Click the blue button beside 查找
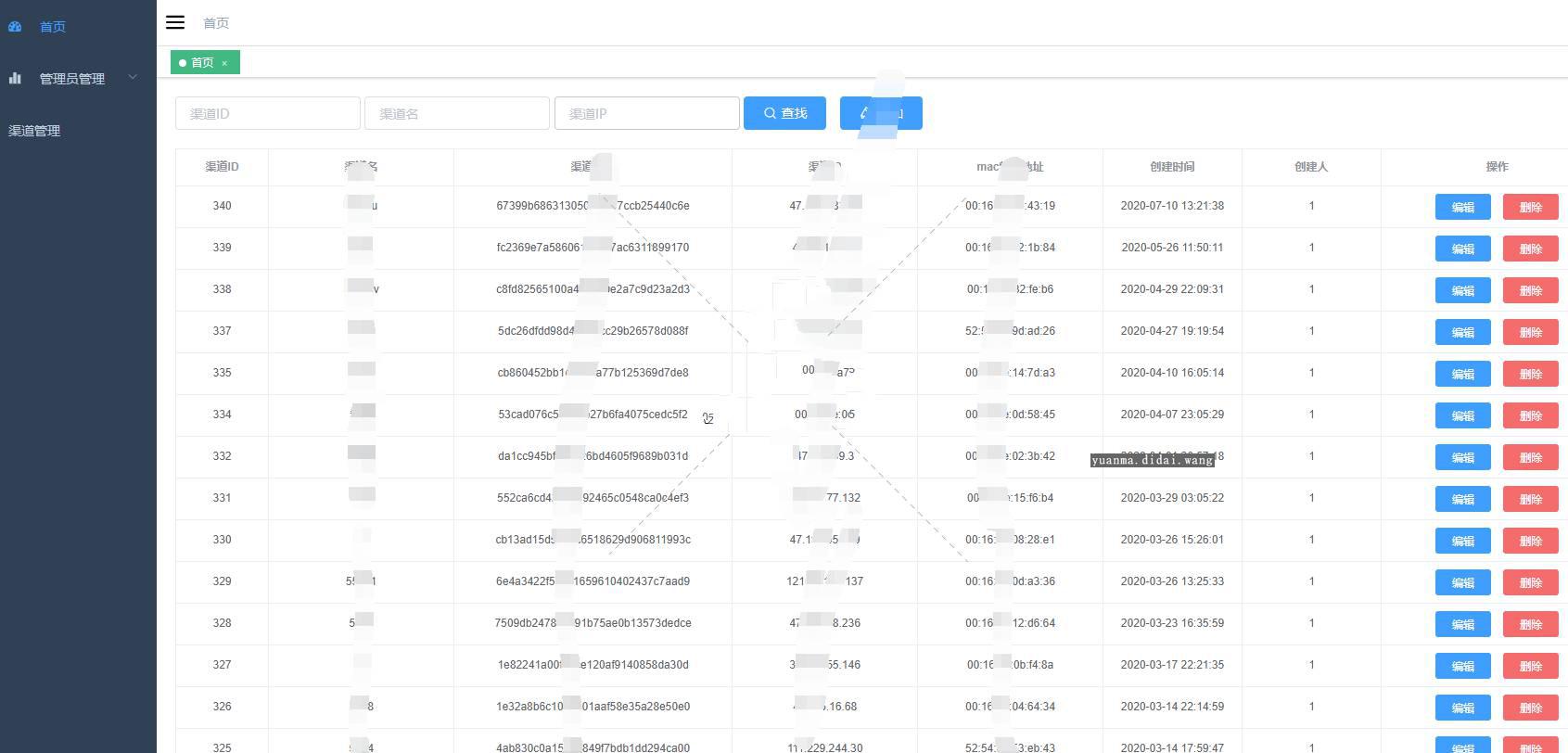The height and width of the screenshot is (753, 1568). point(881,113)
